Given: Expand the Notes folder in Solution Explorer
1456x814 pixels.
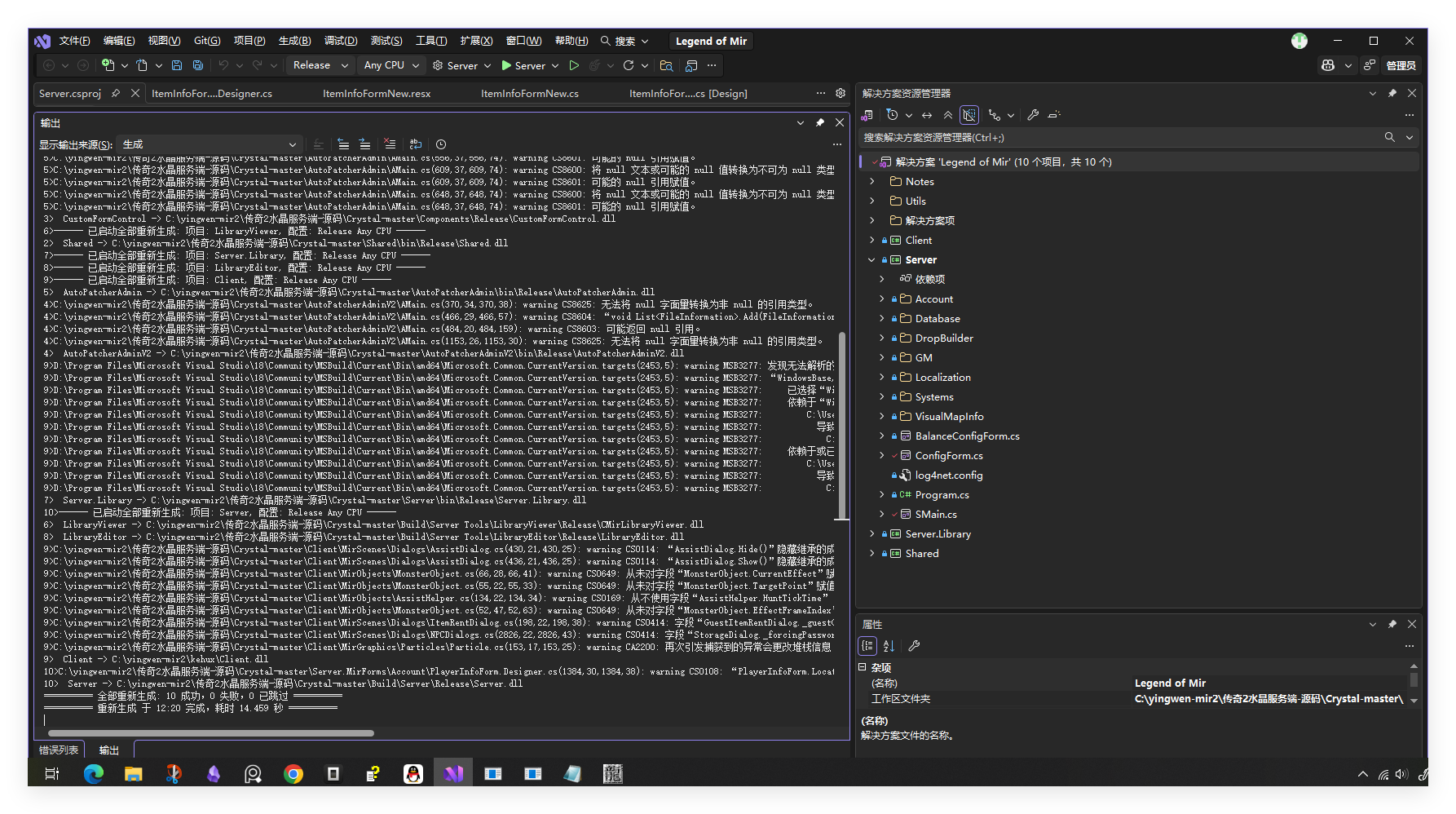Looking at the screenshot, I should 871,182.
